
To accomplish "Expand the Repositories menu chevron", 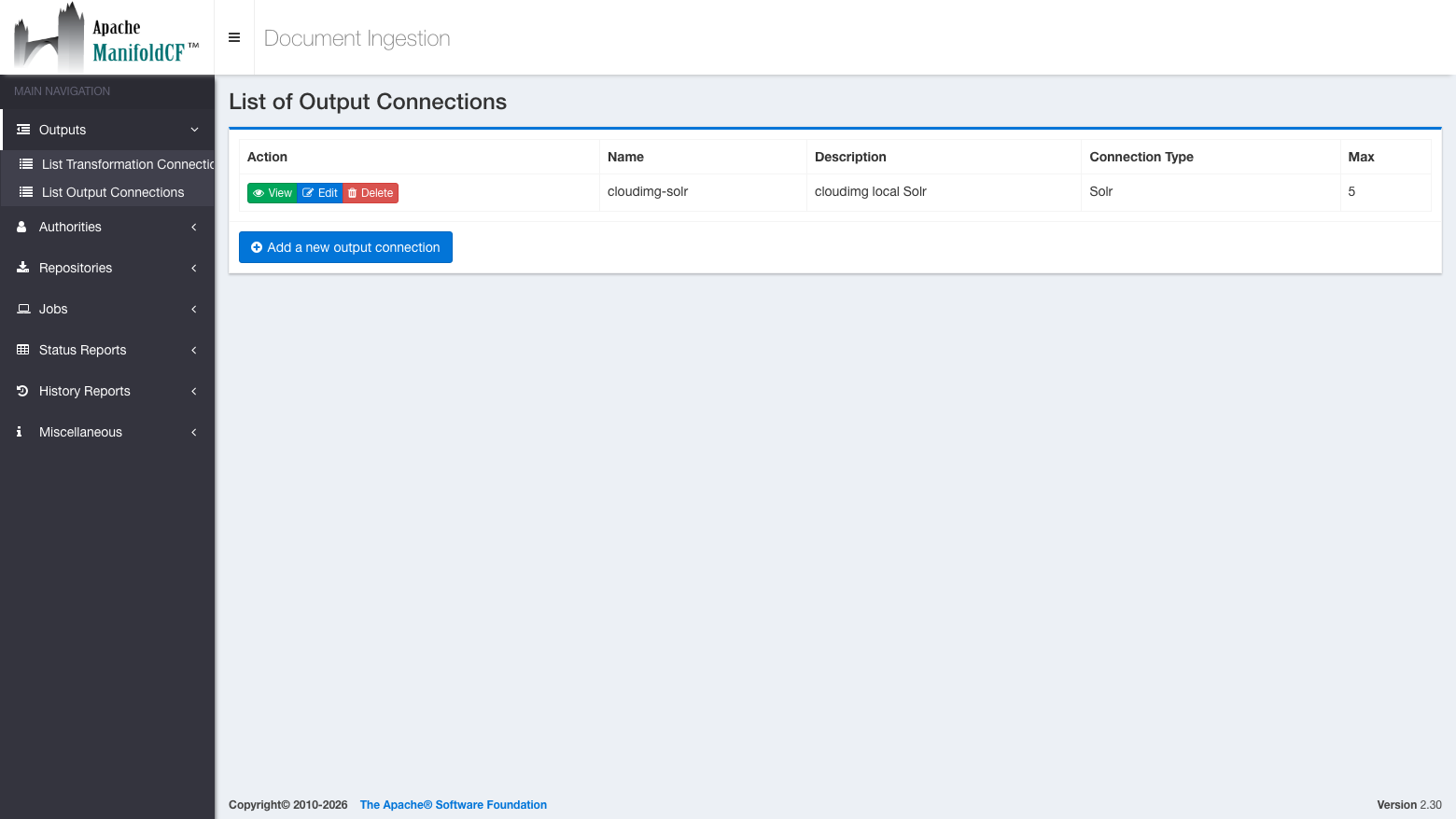I will tap(194, 268).
